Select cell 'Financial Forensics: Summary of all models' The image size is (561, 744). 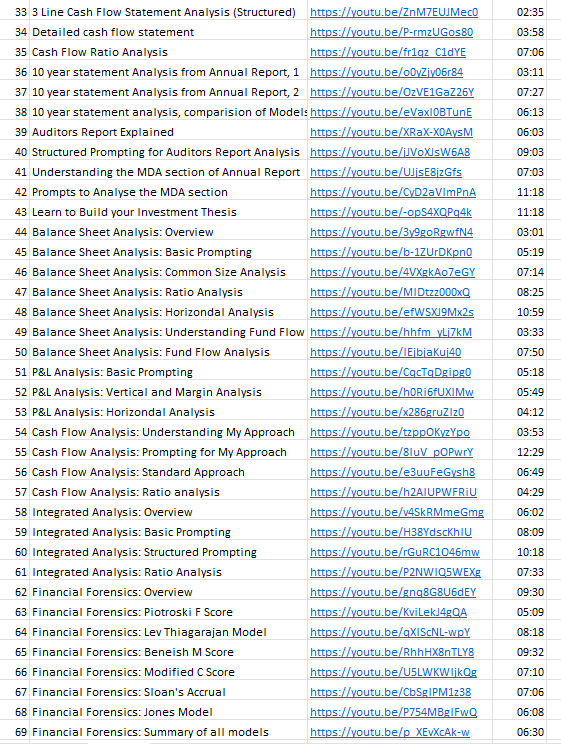pos(168,732)
